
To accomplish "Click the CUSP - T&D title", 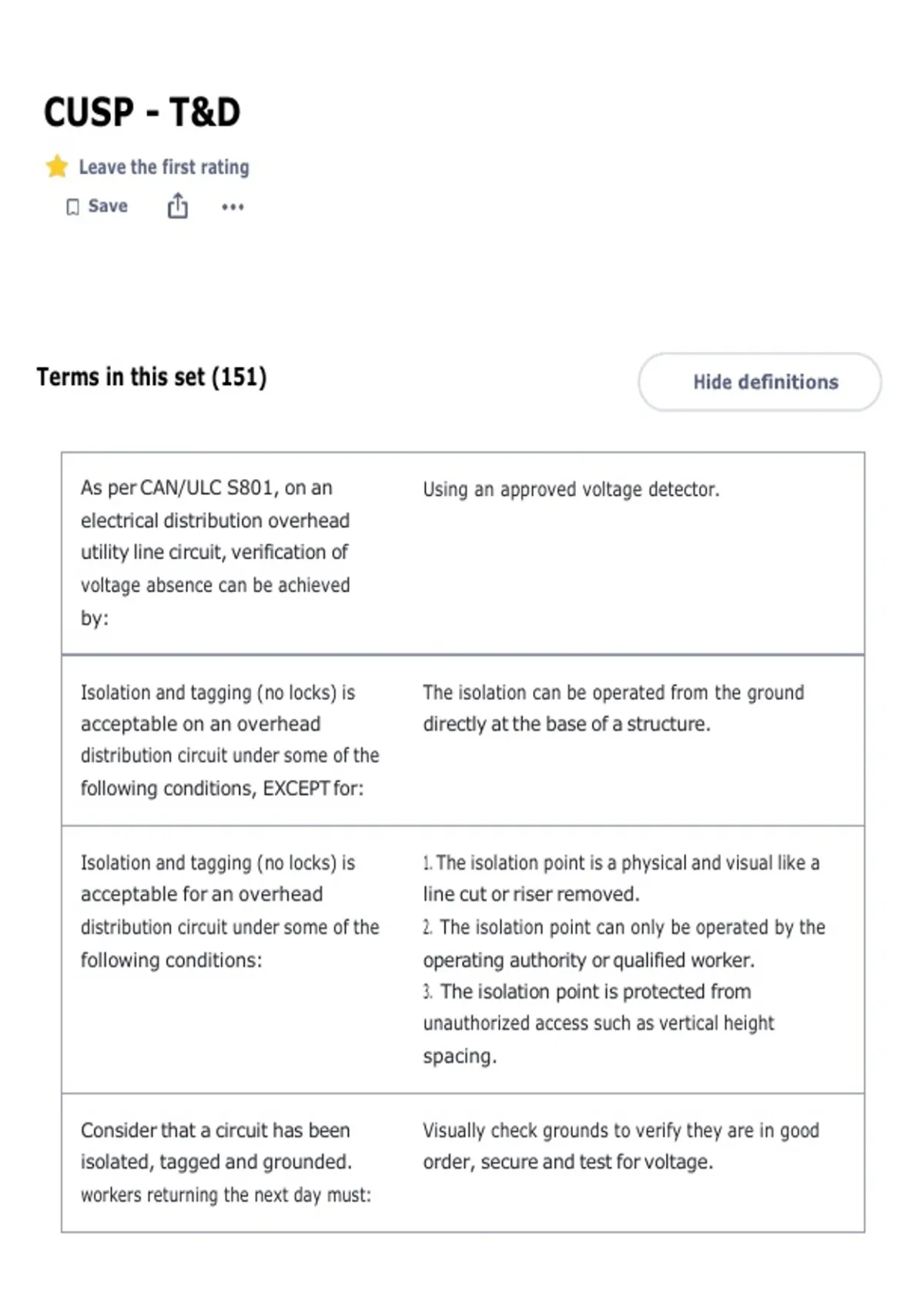I will click(142, 112).
